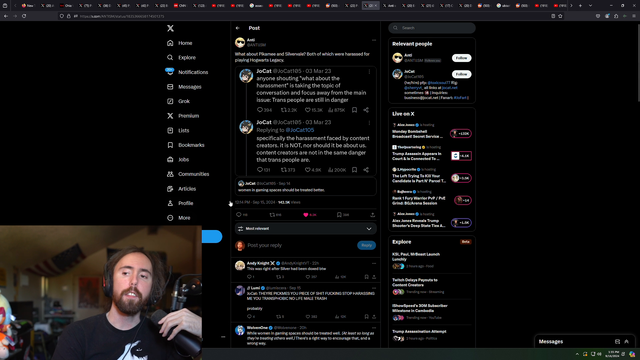This screenshot has width=640, height=360.
Task: Reload the page in the browser
Action: point(24,16)
